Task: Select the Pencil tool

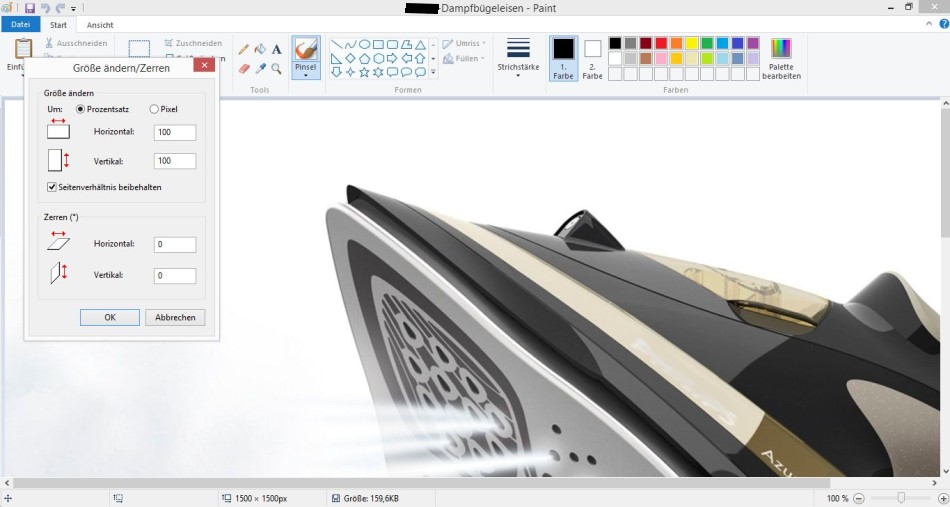Action: point(244,50)
